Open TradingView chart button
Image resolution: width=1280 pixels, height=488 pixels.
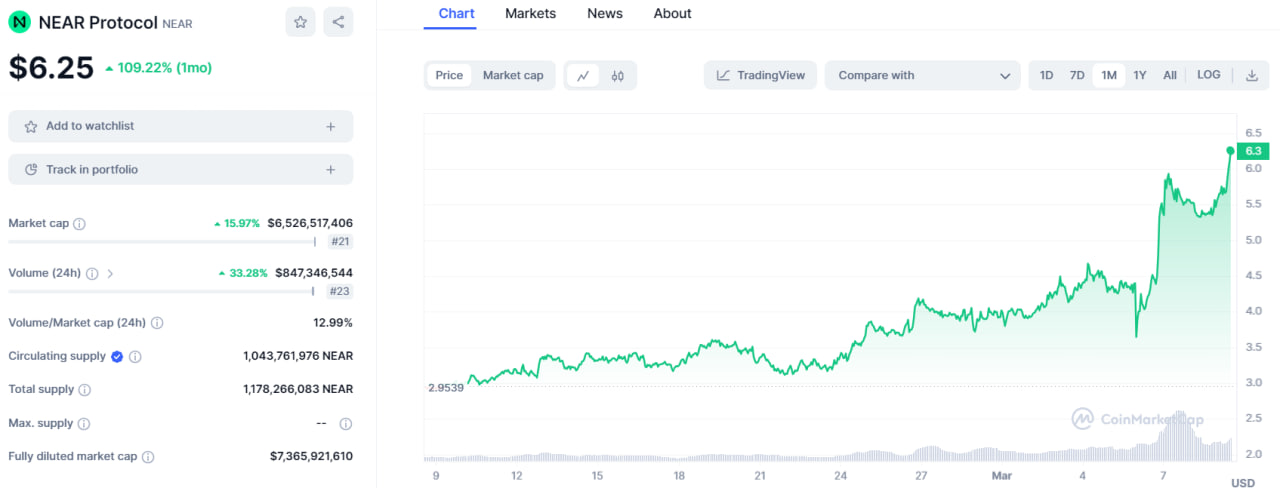761,75
